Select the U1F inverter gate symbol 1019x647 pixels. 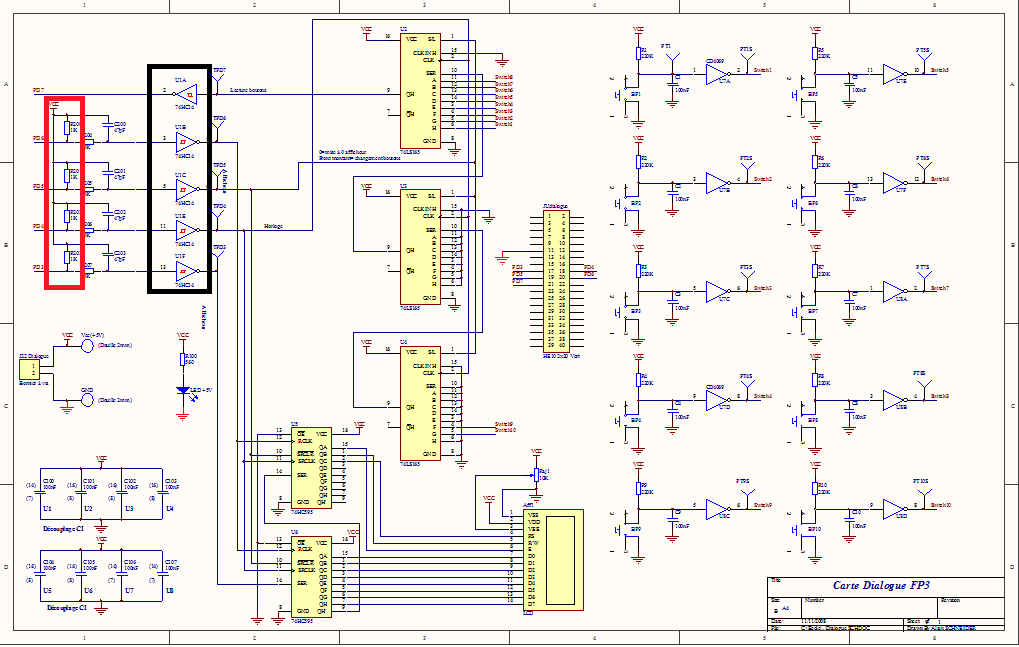tap(186, 271)
